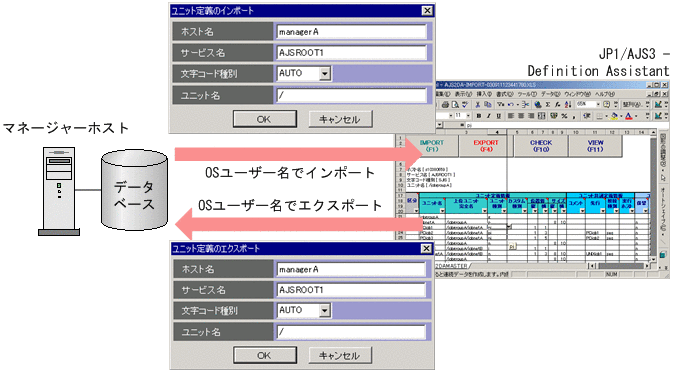
Task: Click the increase indent icon
Action: pos(587,116)
